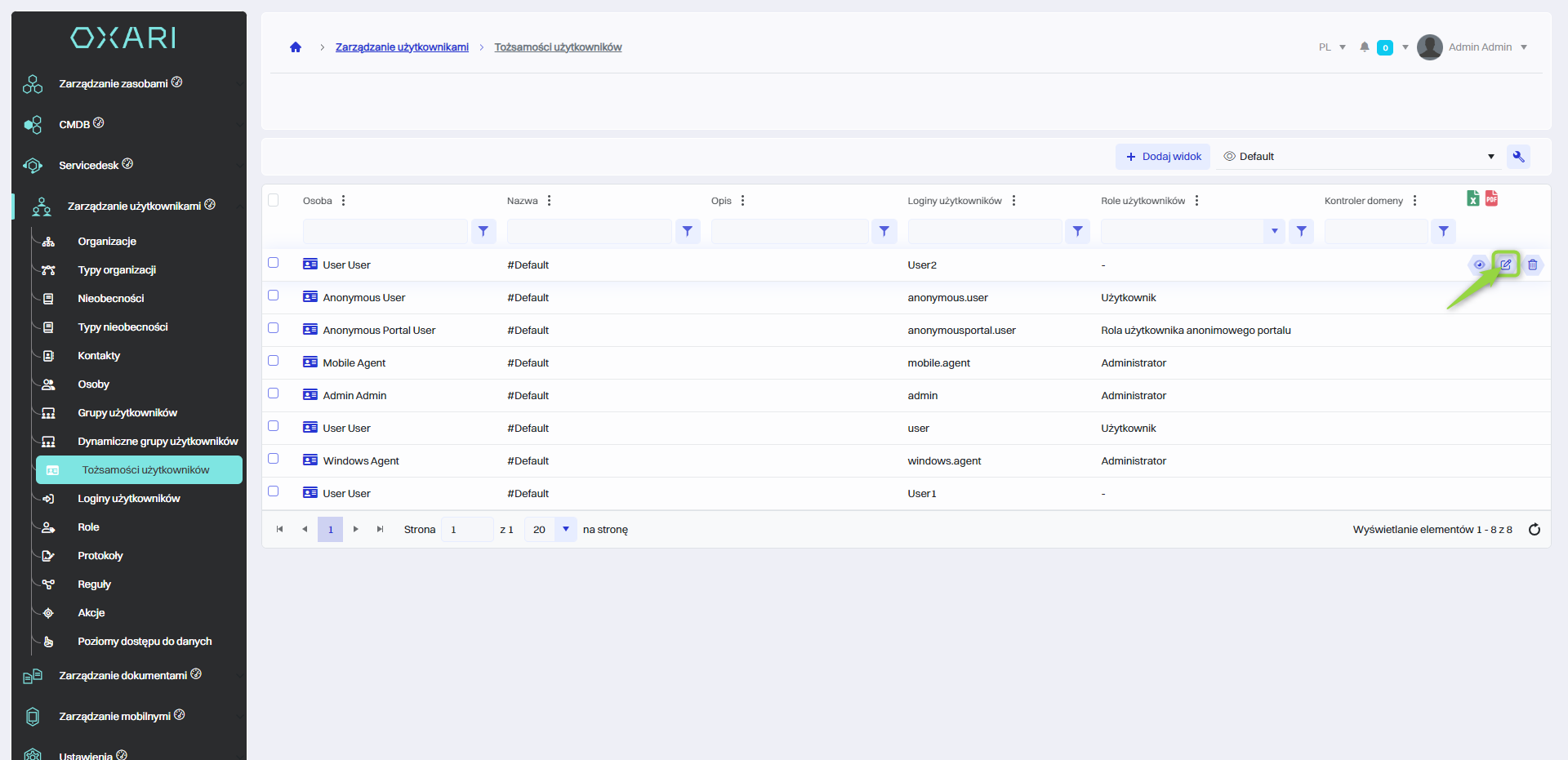Open Loginy użytkowników in sidebar
Image resolution: width=1568 pixels, height=760 pixels.
click(128, 499)
